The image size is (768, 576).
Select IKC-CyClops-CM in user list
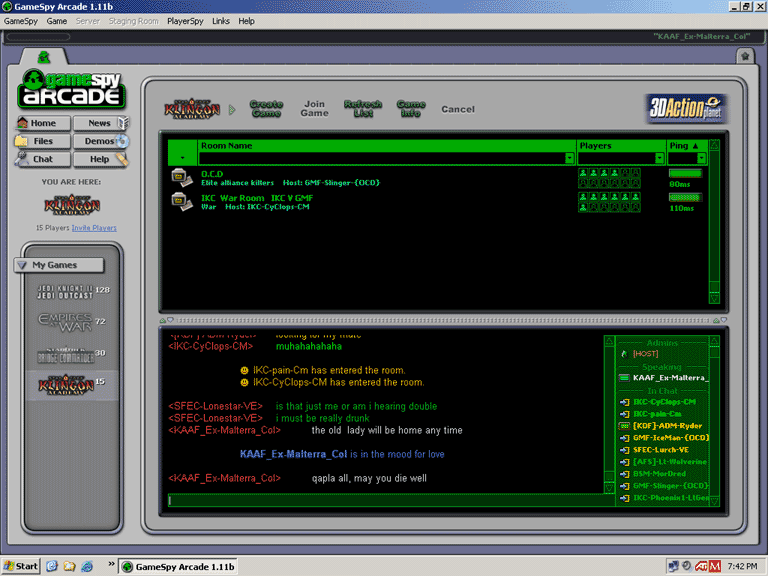[664, 402]
